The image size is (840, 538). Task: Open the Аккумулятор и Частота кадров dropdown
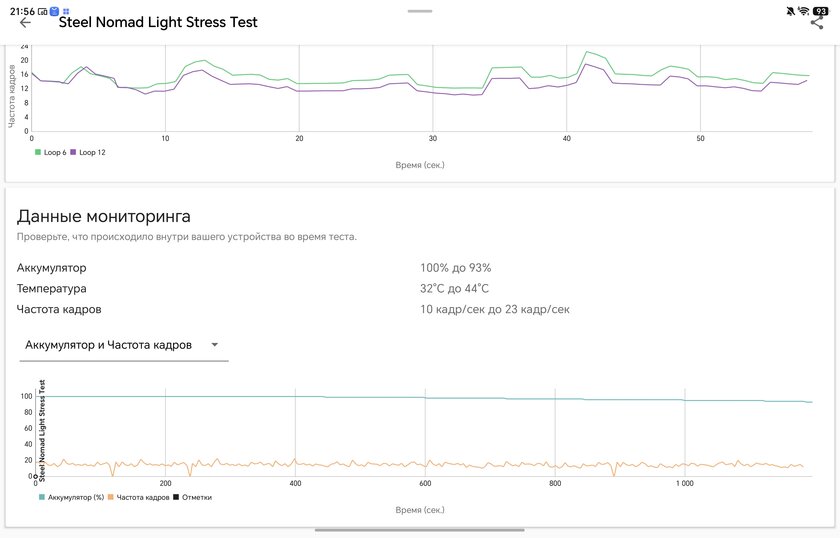(x=124, y=345)
